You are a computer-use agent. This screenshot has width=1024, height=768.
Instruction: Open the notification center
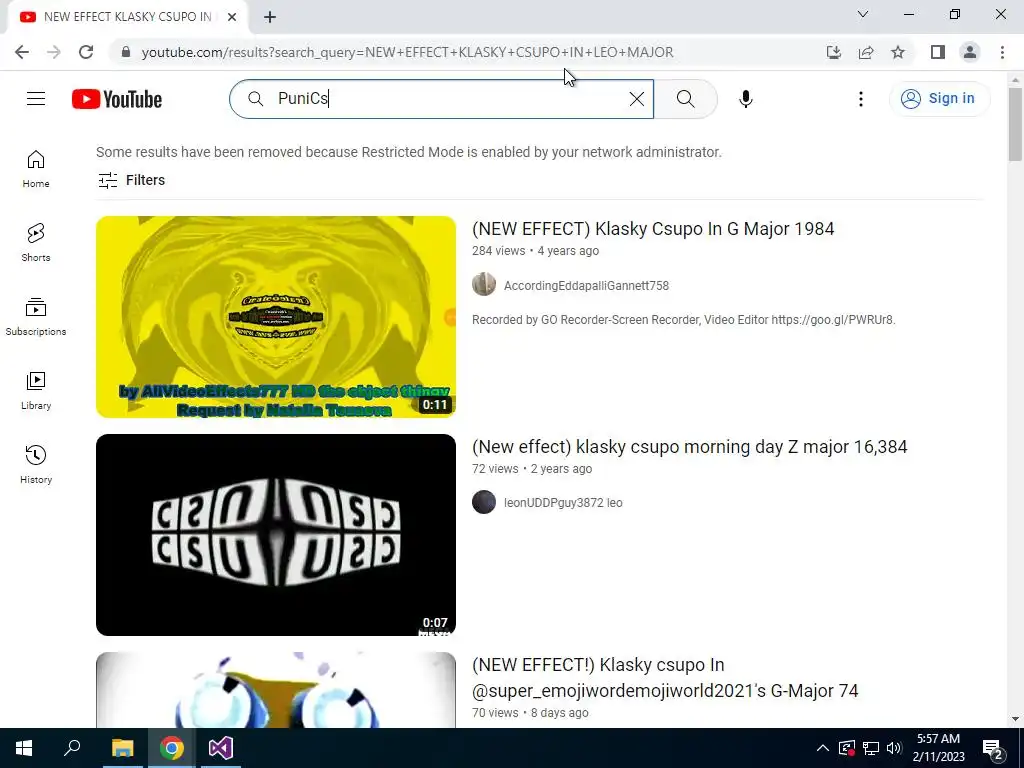tap(992, 748)
